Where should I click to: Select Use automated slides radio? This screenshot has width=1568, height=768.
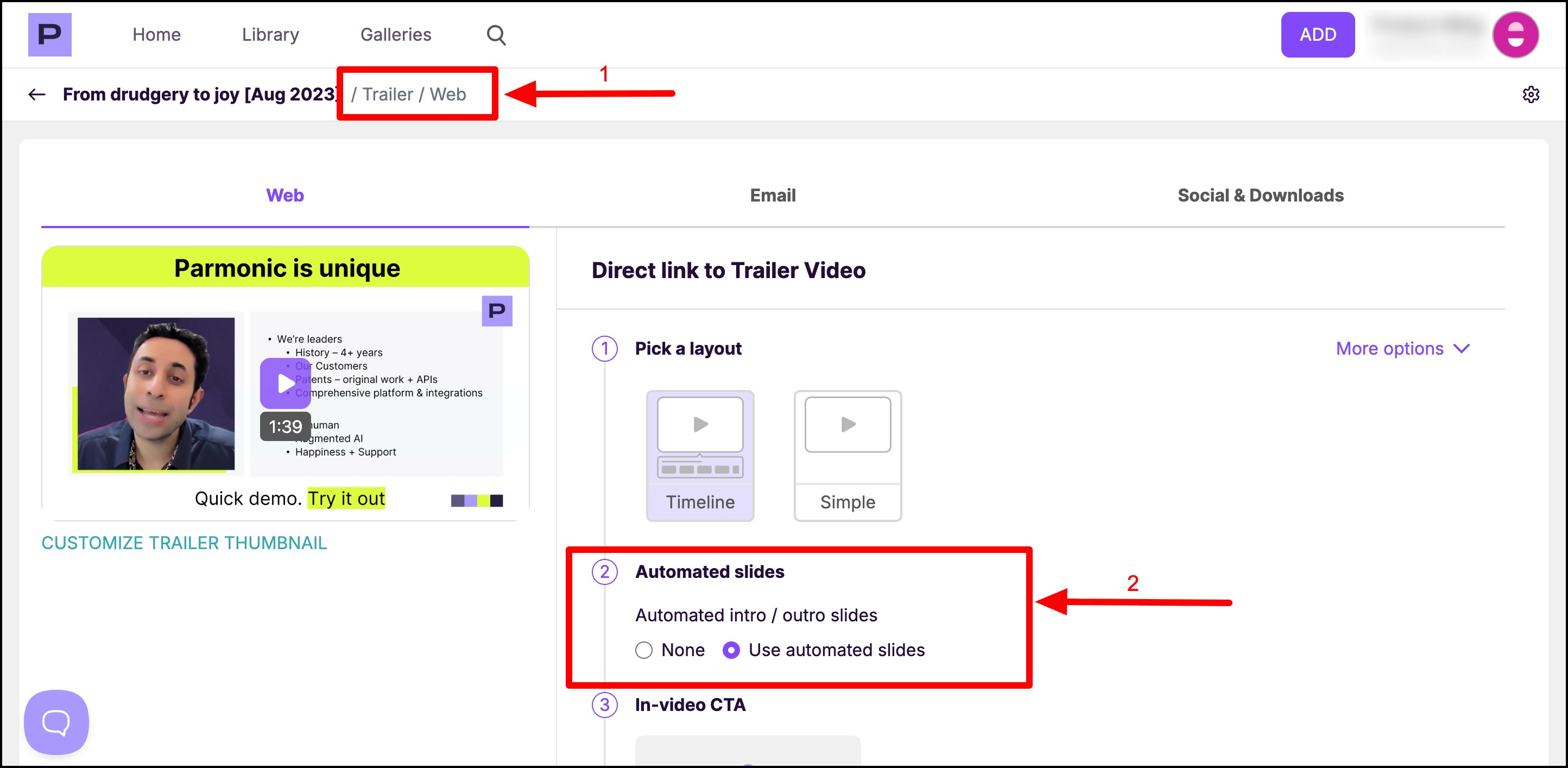(x=731, y=650)
